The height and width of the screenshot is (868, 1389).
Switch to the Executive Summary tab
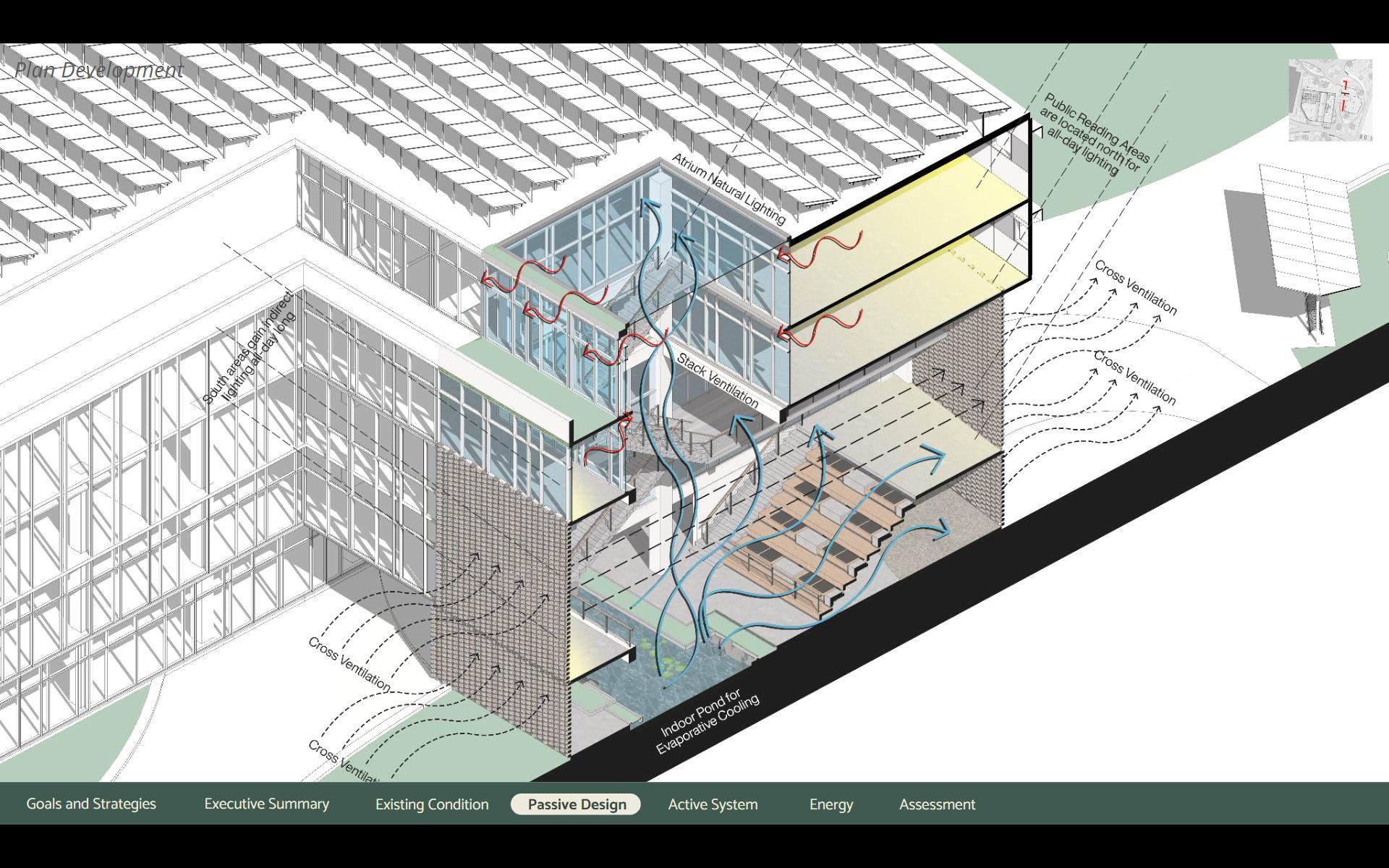266,804
